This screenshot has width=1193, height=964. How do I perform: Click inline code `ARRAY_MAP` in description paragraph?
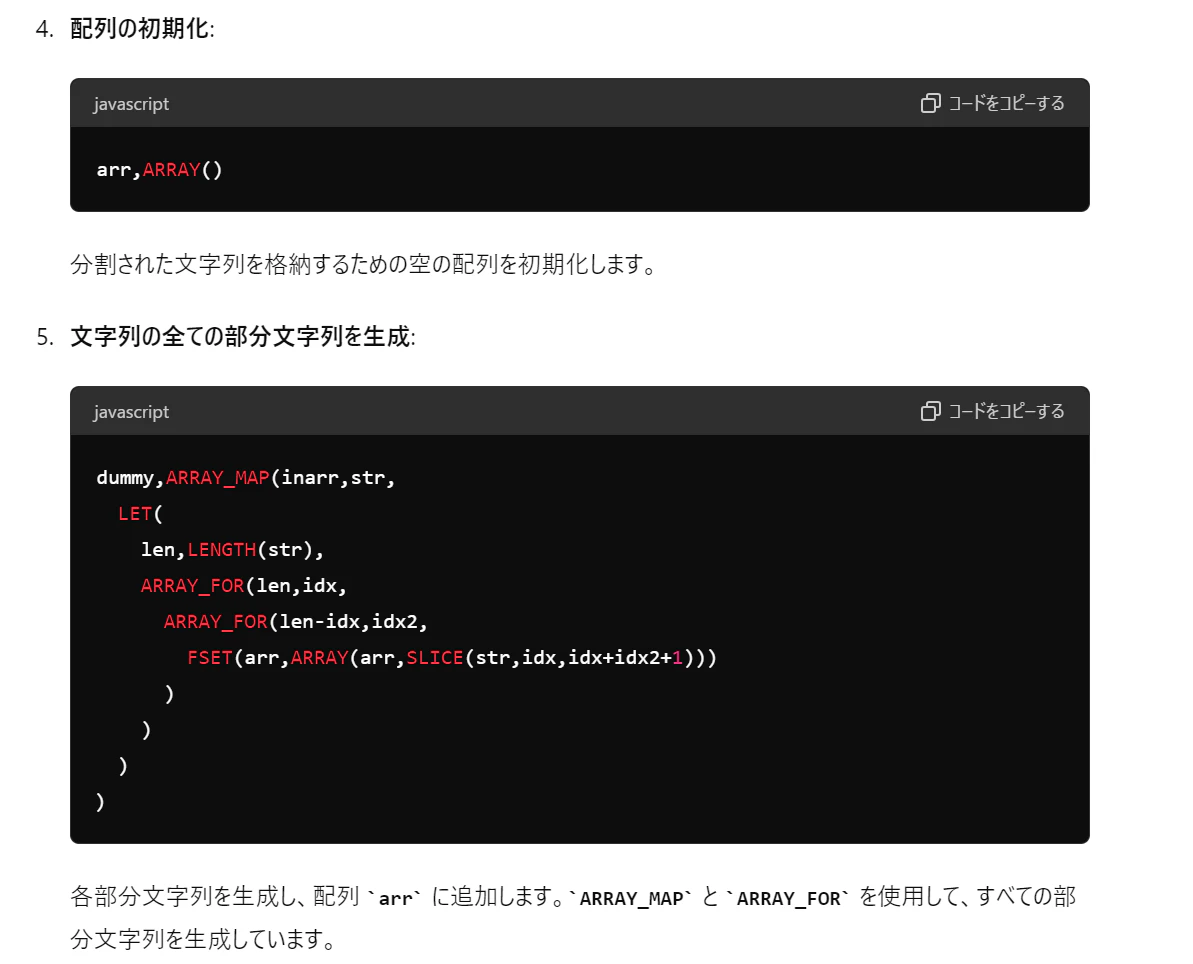(x=631, y=899)
